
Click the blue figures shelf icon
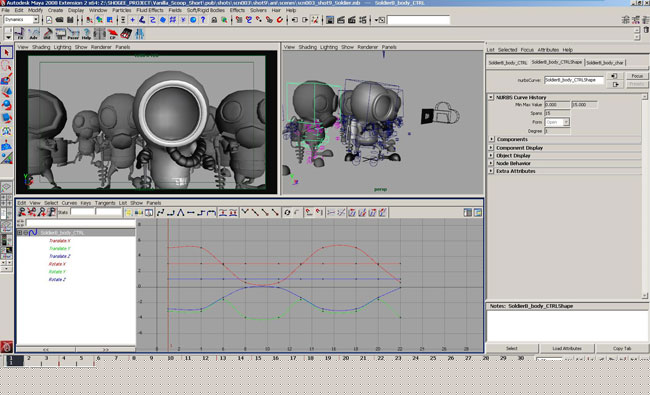coord(139,34)
